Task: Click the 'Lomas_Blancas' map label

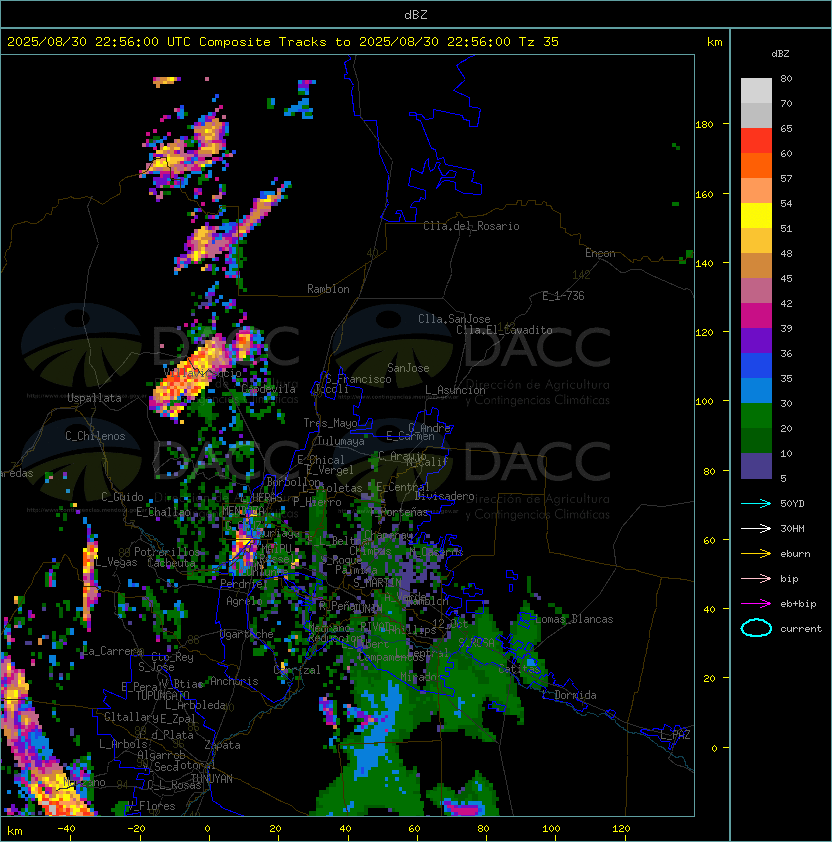Action: pyautogui.click(x=574, y=619)
